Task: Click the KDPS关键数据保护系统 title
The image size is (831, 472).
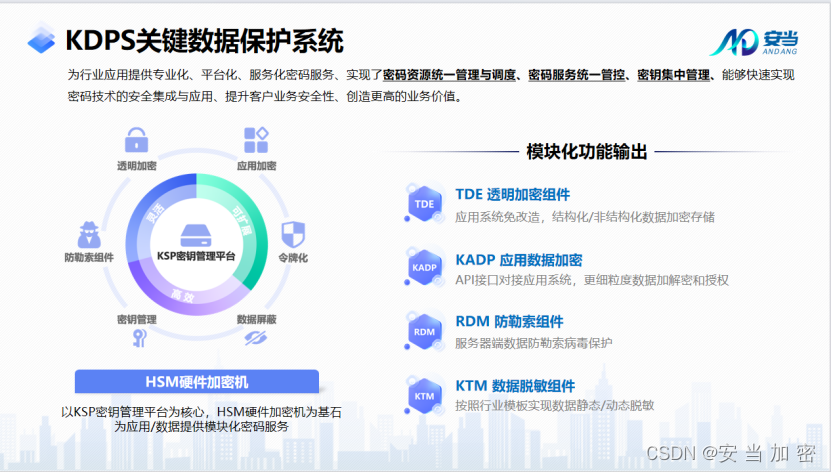Action: (x=205, y=41)
